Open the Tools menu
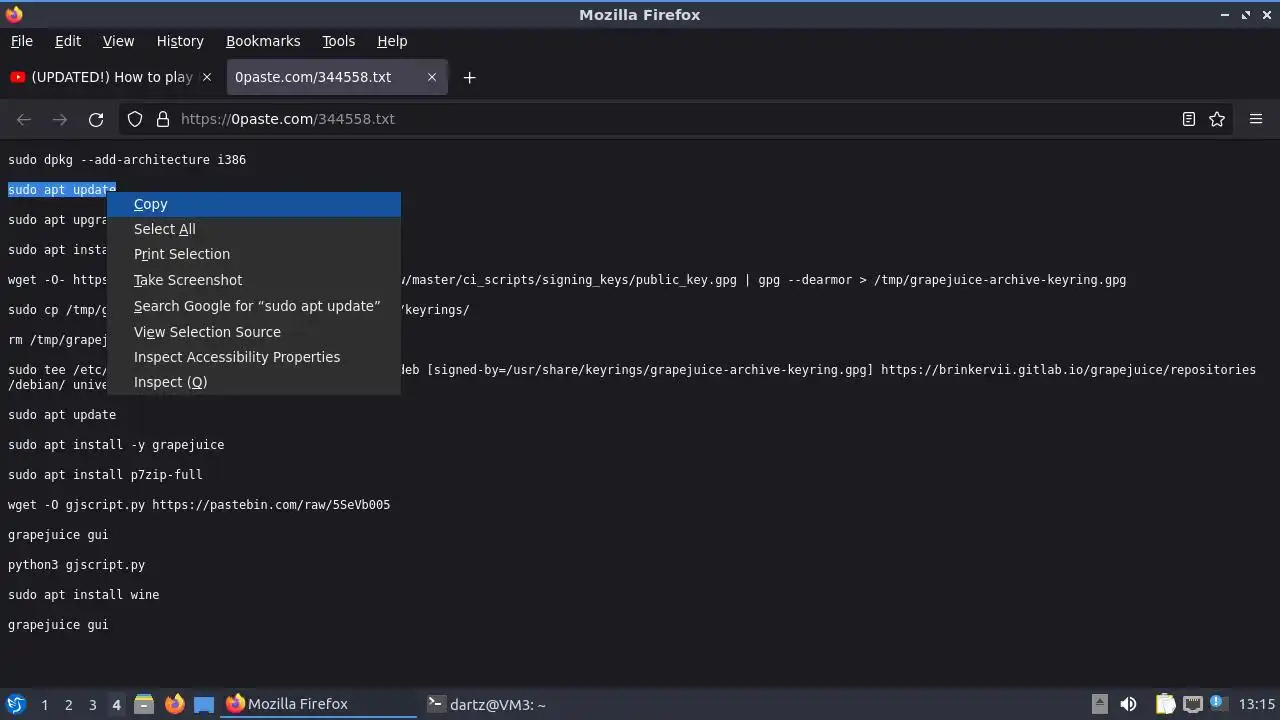Image resolution: width=1280 pixels, height=720 pixels. [x=338, y=41]
